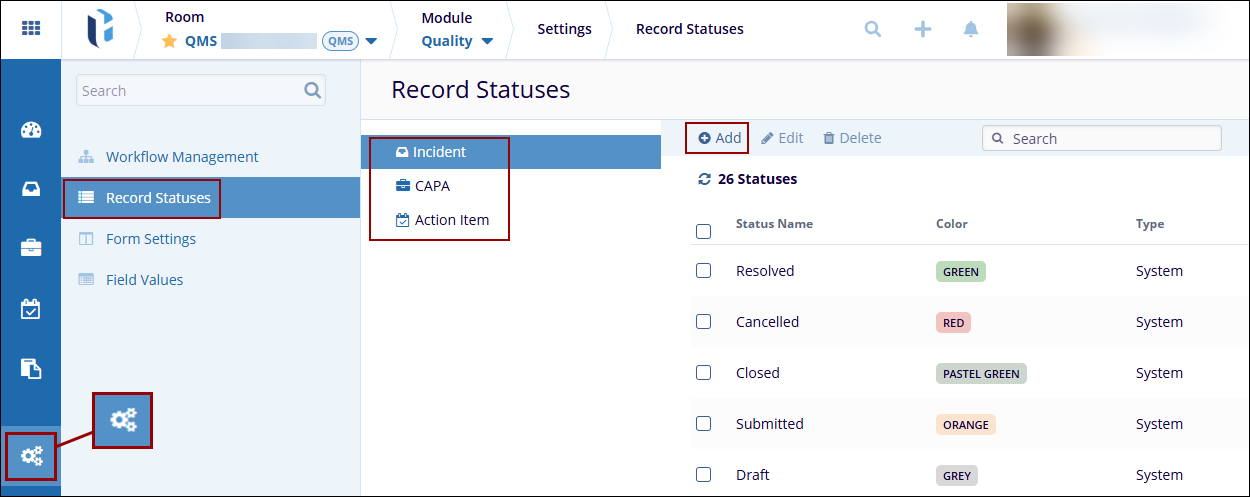
Task: Tick the checkbox for Resolved status
Action: 703,271
